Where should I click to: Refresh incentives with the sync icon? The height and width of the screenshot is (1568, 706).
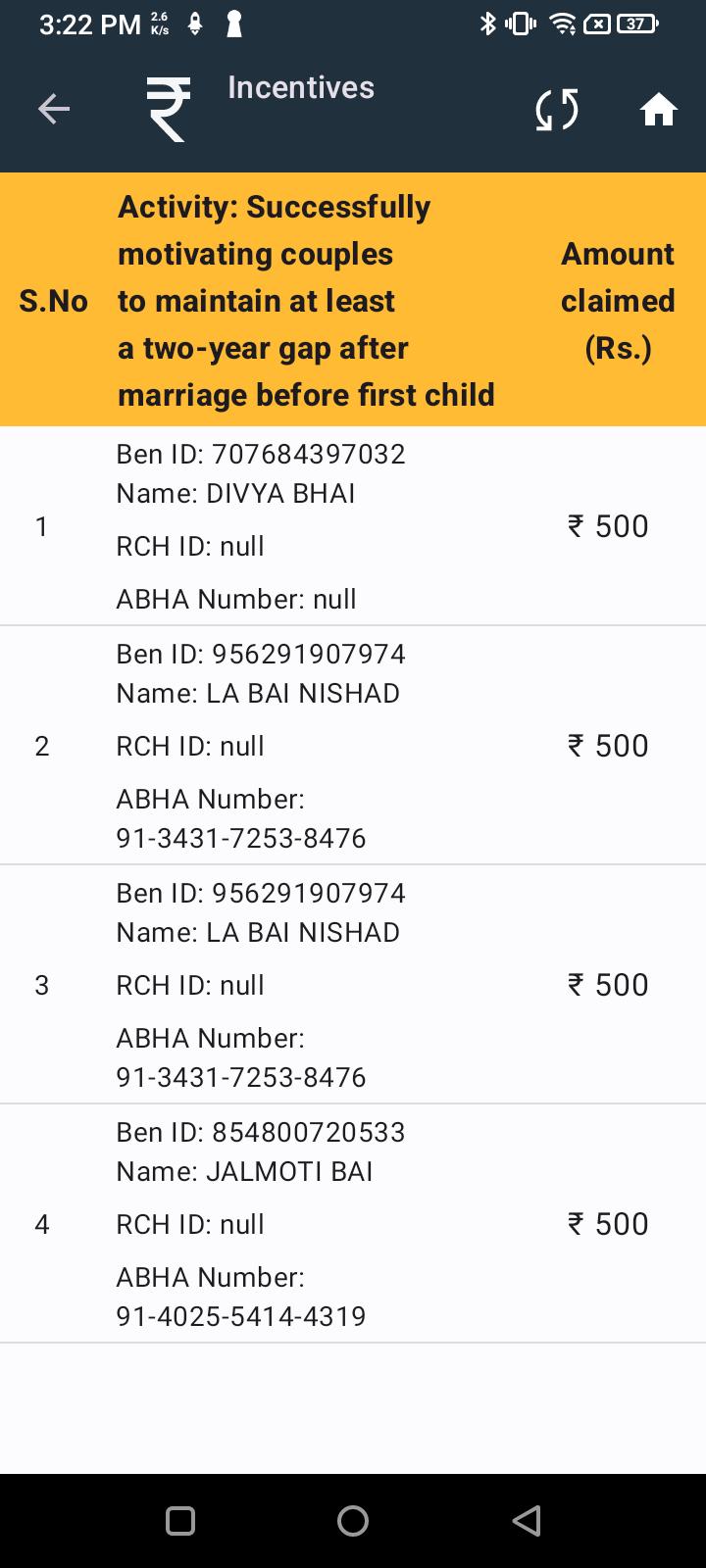click(557, 109)
